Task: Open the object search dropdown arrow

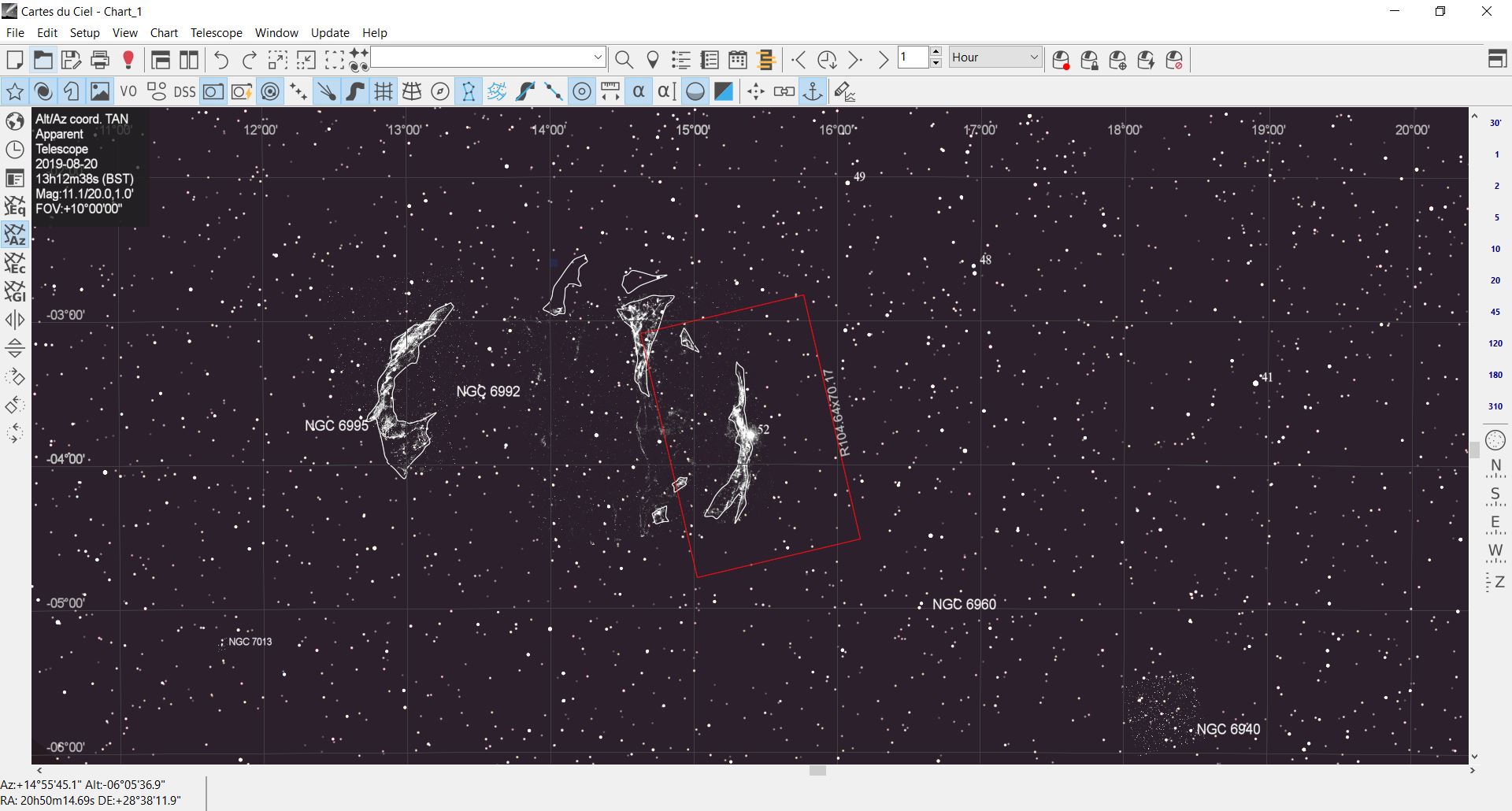Action: pos(598,57)
